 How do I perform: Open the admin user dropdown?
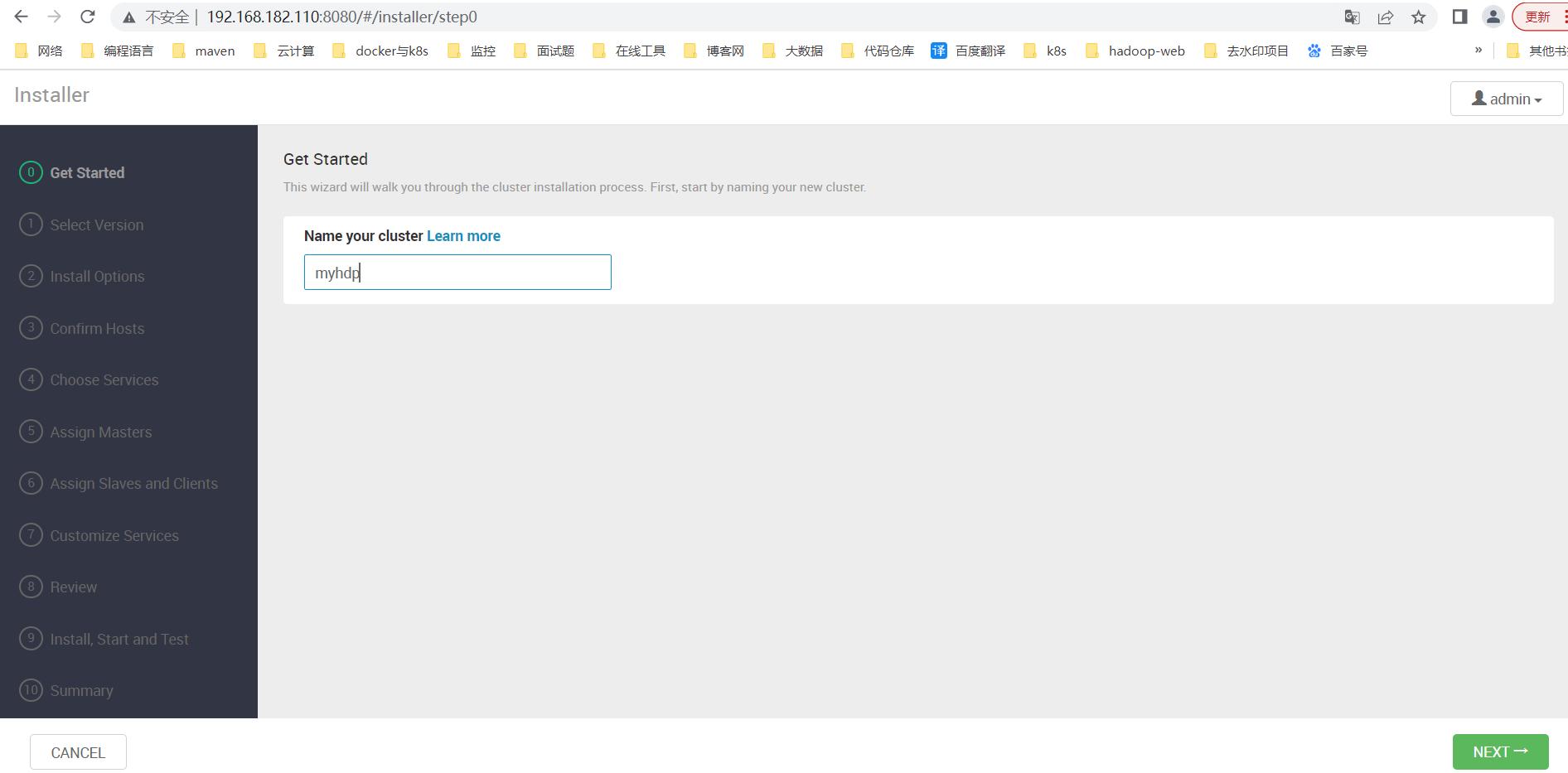click(x=1506, y=99)
